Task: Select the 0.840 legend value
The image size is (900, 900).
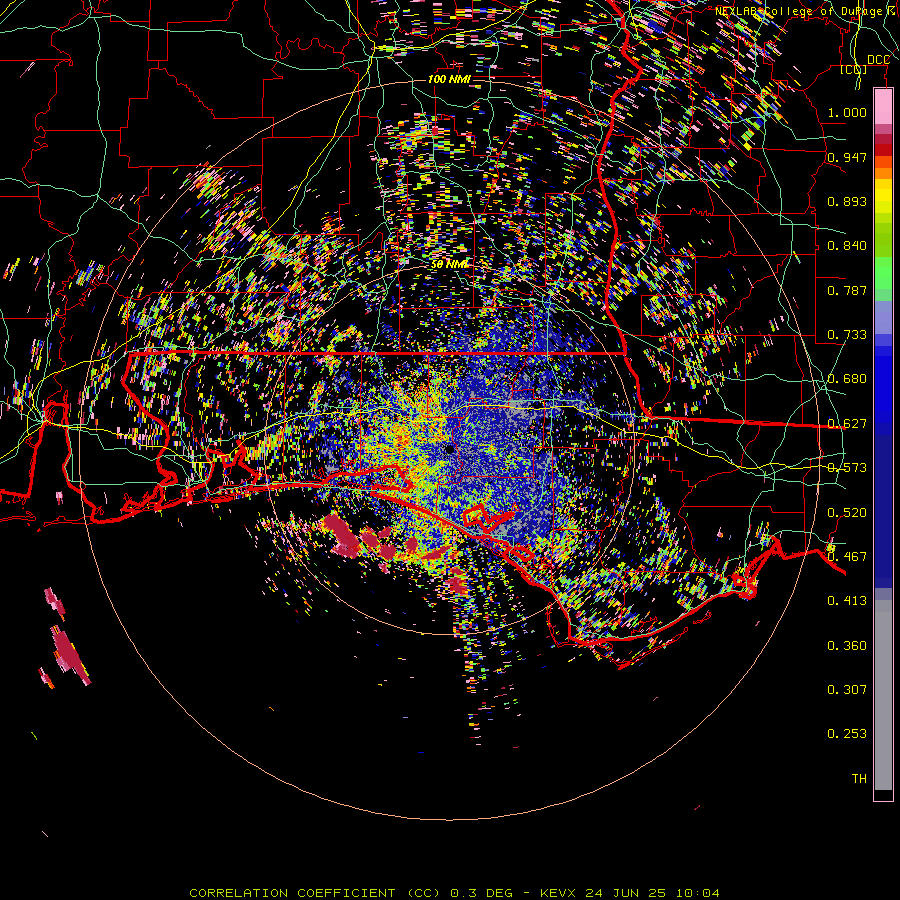Action: pyautogui.click(x=847, y=246)
